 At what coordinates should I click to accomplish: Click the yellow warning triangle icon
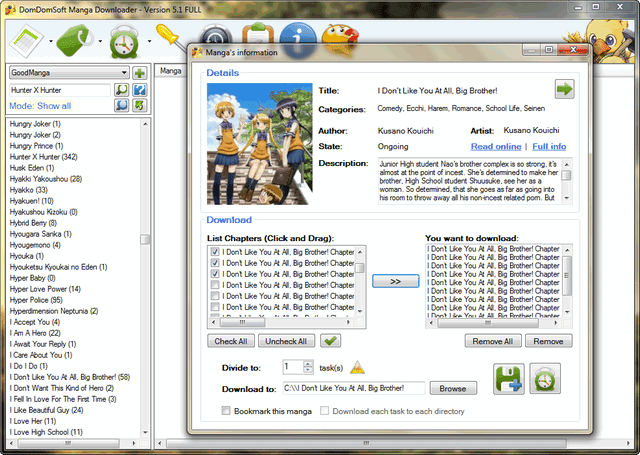(357, 367)
